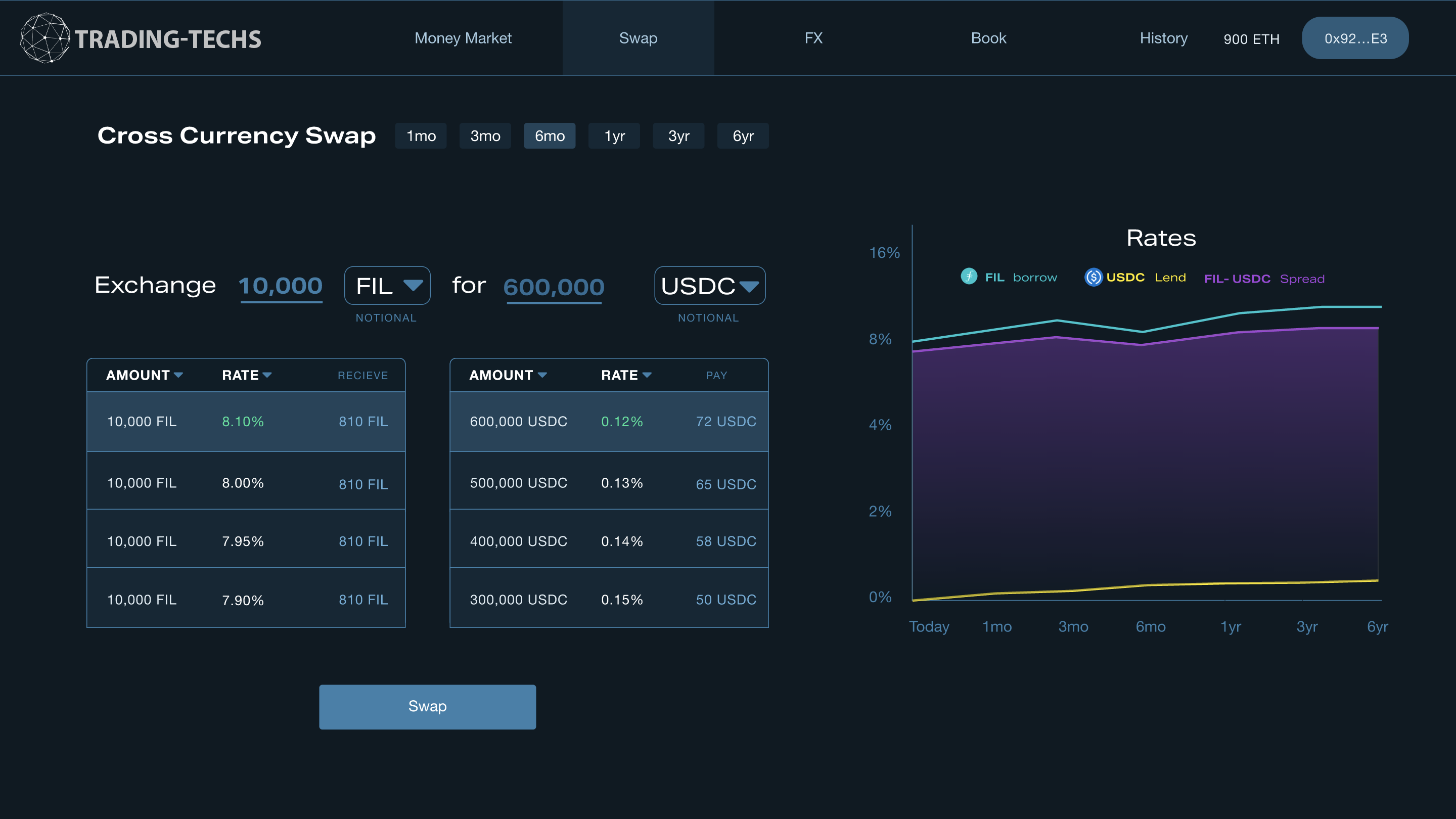Open the Money Market tab
Image resolution: width=1456 pixels, height=819 pixels.
click(x=463, y=38)
